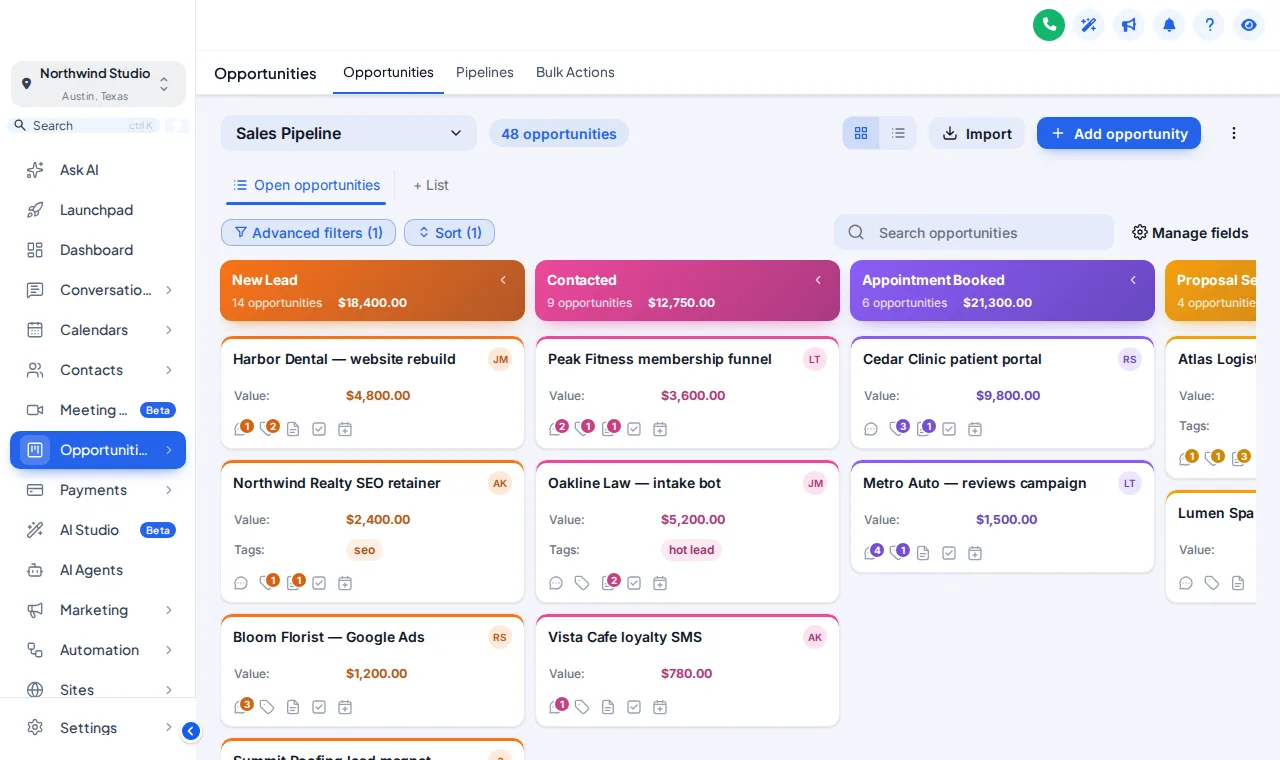The image size is (1280, 760).
Task: Click the Import button
Action: coord(977,133)
